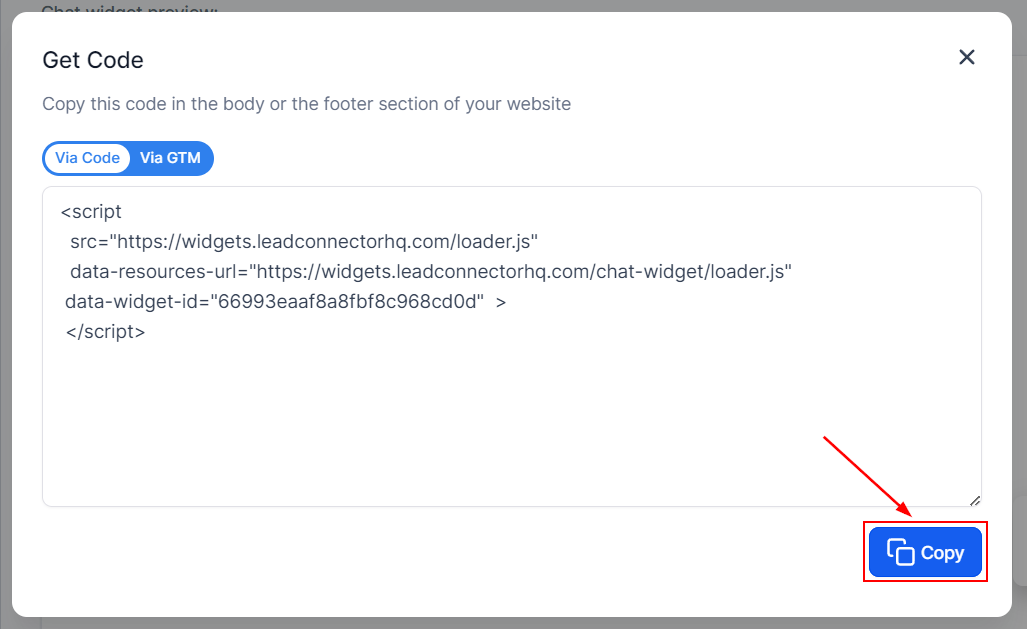The image size is (1027, 629).
Task: Click the copy-code instruction text
Action: click(306, 104)
